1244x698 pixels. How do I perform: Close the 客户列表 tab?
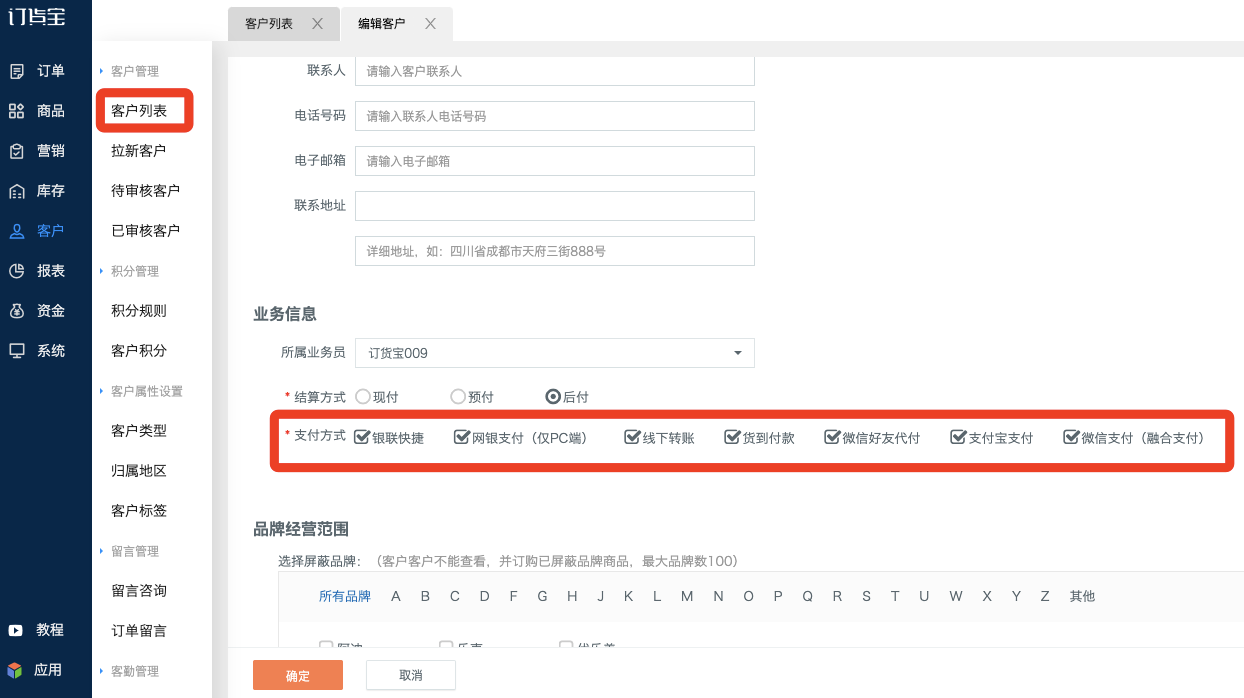(317, 23)
